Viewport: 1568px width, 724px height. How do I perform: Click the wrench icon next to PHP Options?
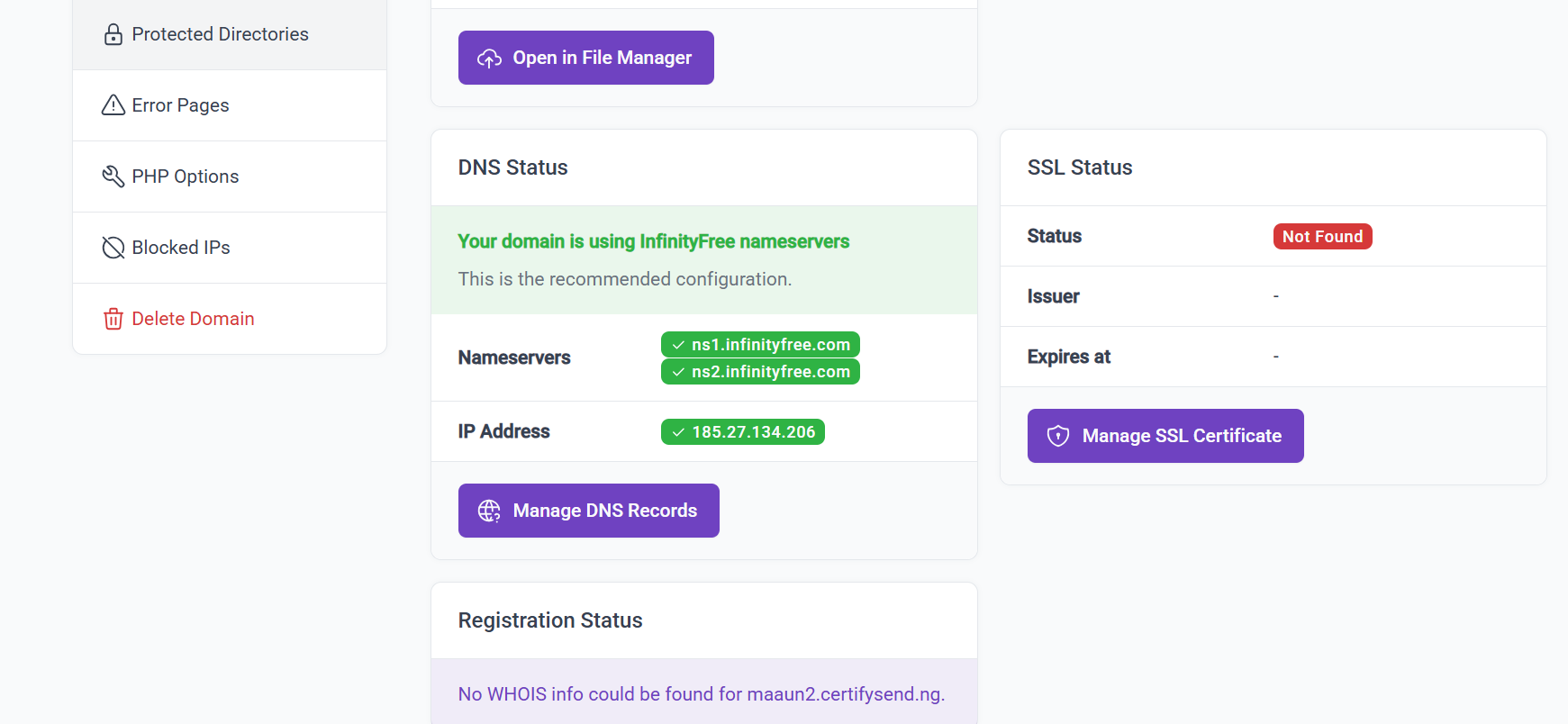tap(113, 176)
